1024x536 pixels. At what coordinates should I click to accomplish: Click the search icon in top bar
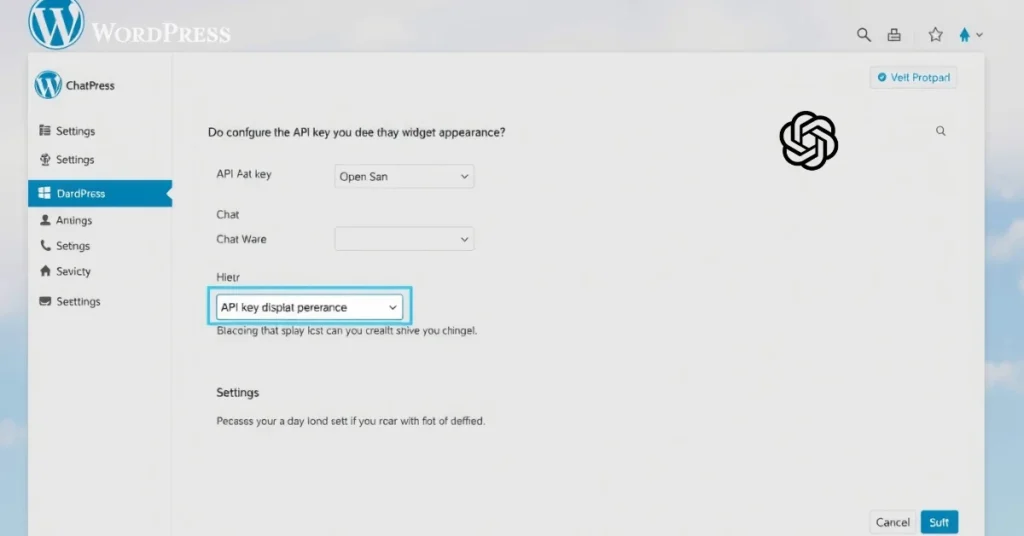point(864,35)
